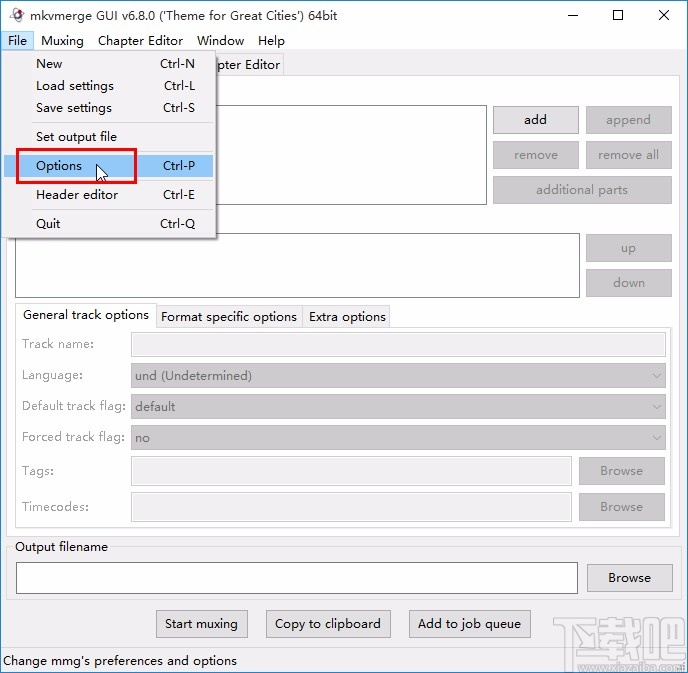Open the Chapter Editor menu
The height and width of the screenshot is (673, 688).
click(x=140, y=41)
